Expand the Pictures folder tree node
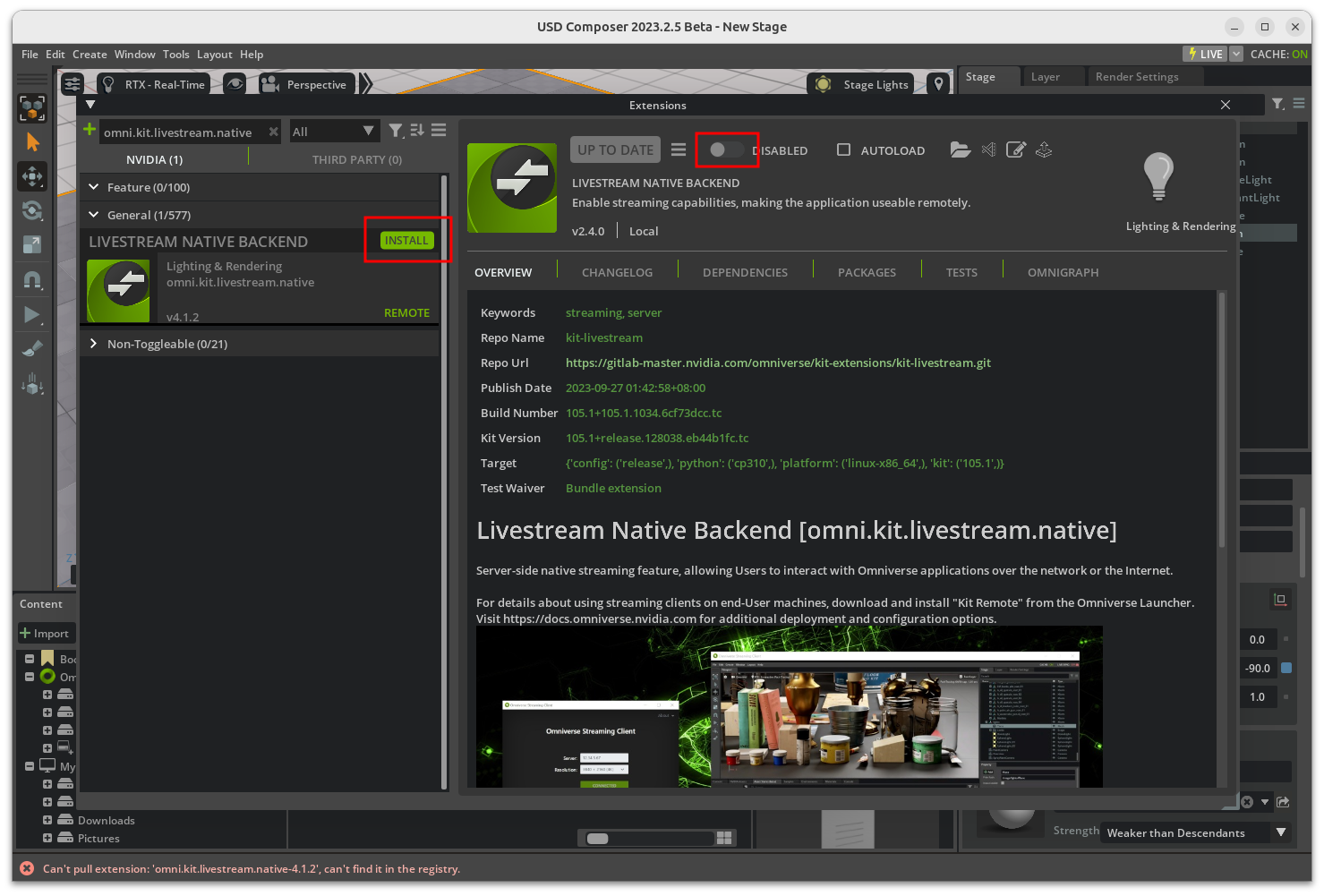Screen dimensions: 1324x896 [47, 838]
